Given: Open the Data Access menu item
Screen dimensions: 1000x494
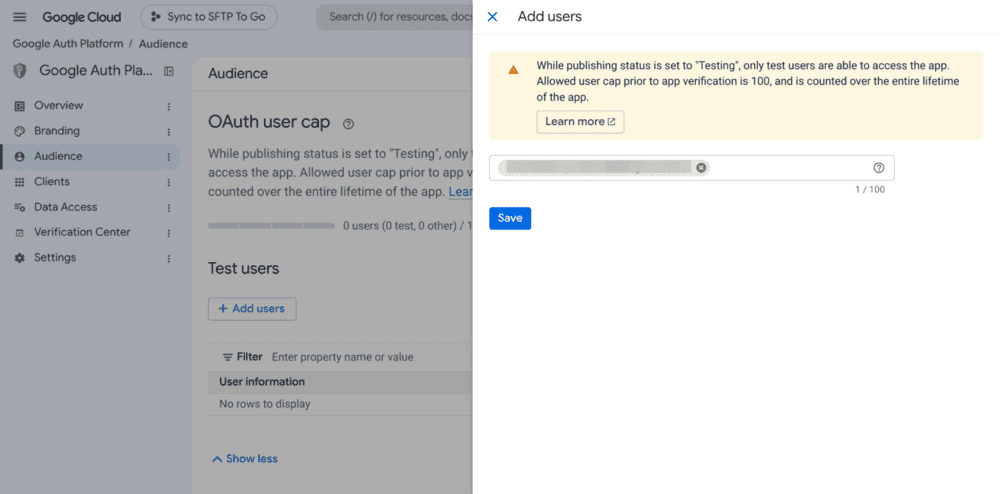Looking at the screenshot, I should pyautogui.click(x=66, y=207).
